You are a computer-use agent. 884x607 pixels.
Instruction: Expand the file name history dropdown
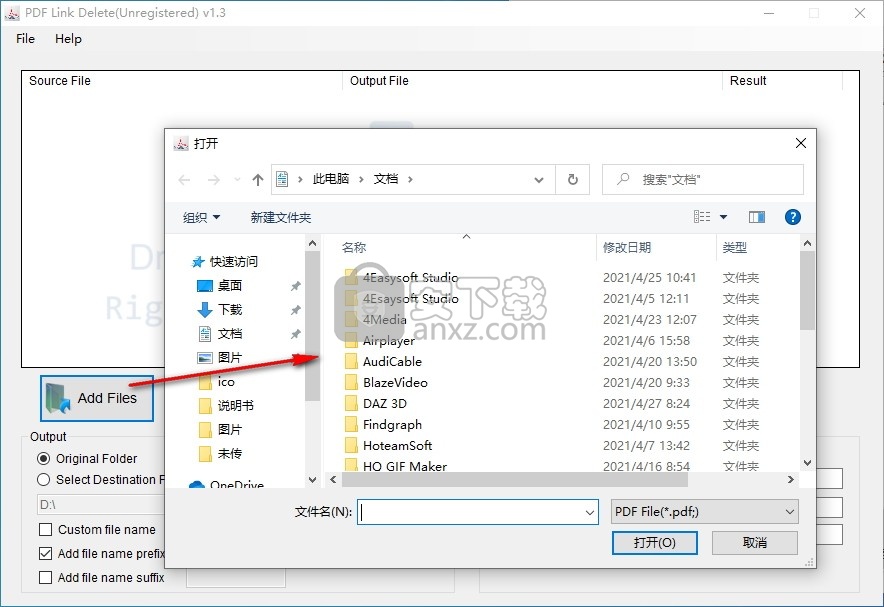coord(590,512)
